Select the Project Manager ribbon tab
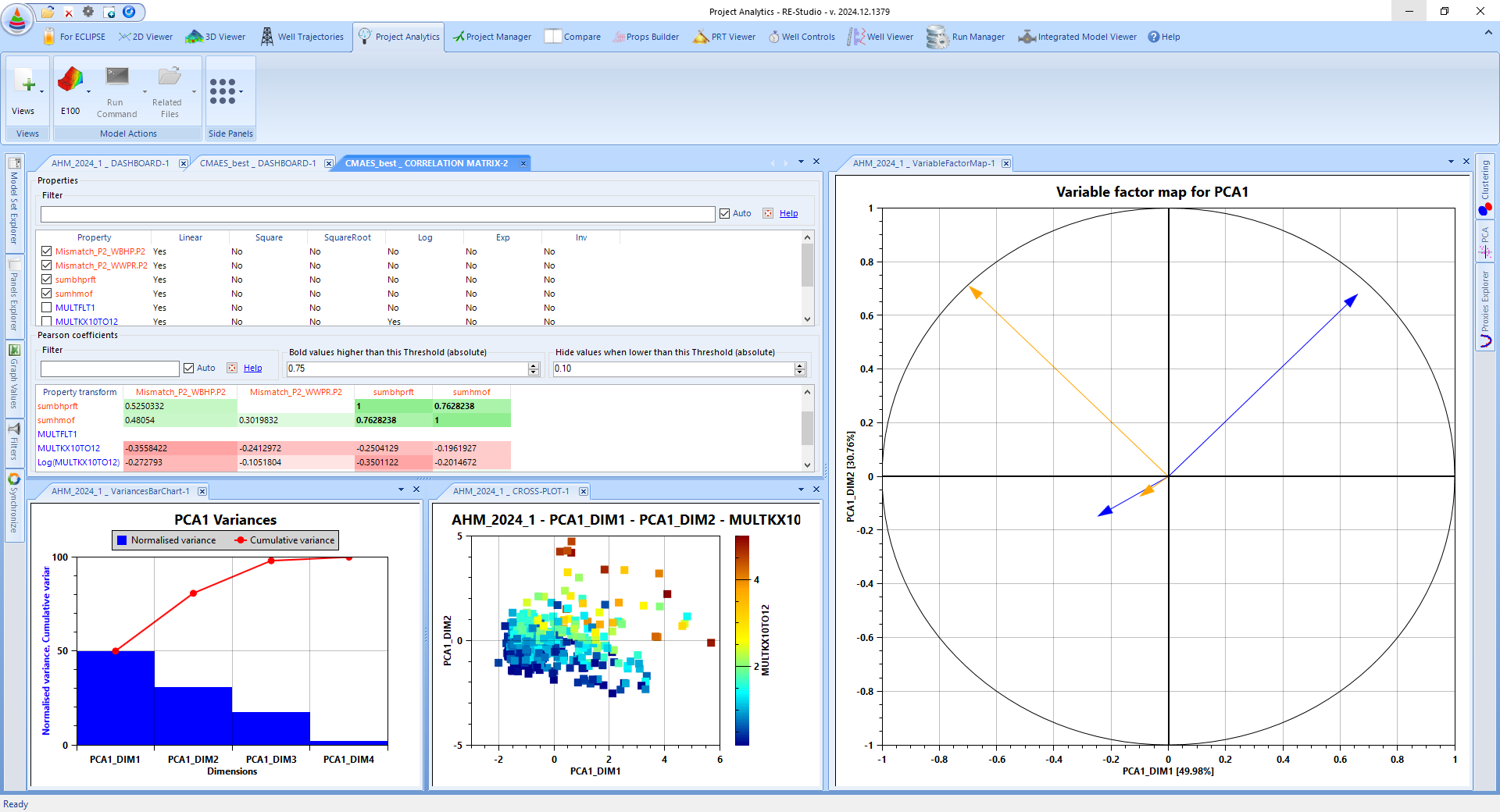The height and width of the screenshot is (812, 1500). point(492,37)
